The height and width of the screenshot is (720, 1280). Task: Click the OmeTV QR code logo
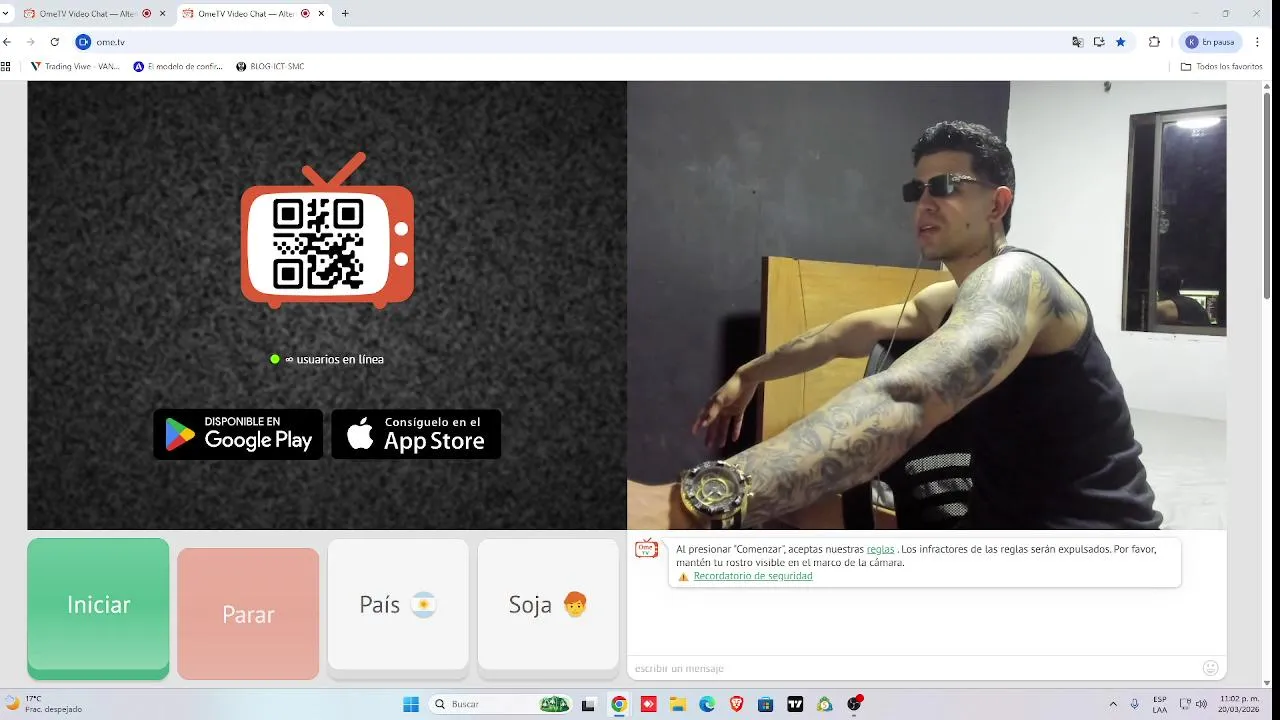pos(327,230)
